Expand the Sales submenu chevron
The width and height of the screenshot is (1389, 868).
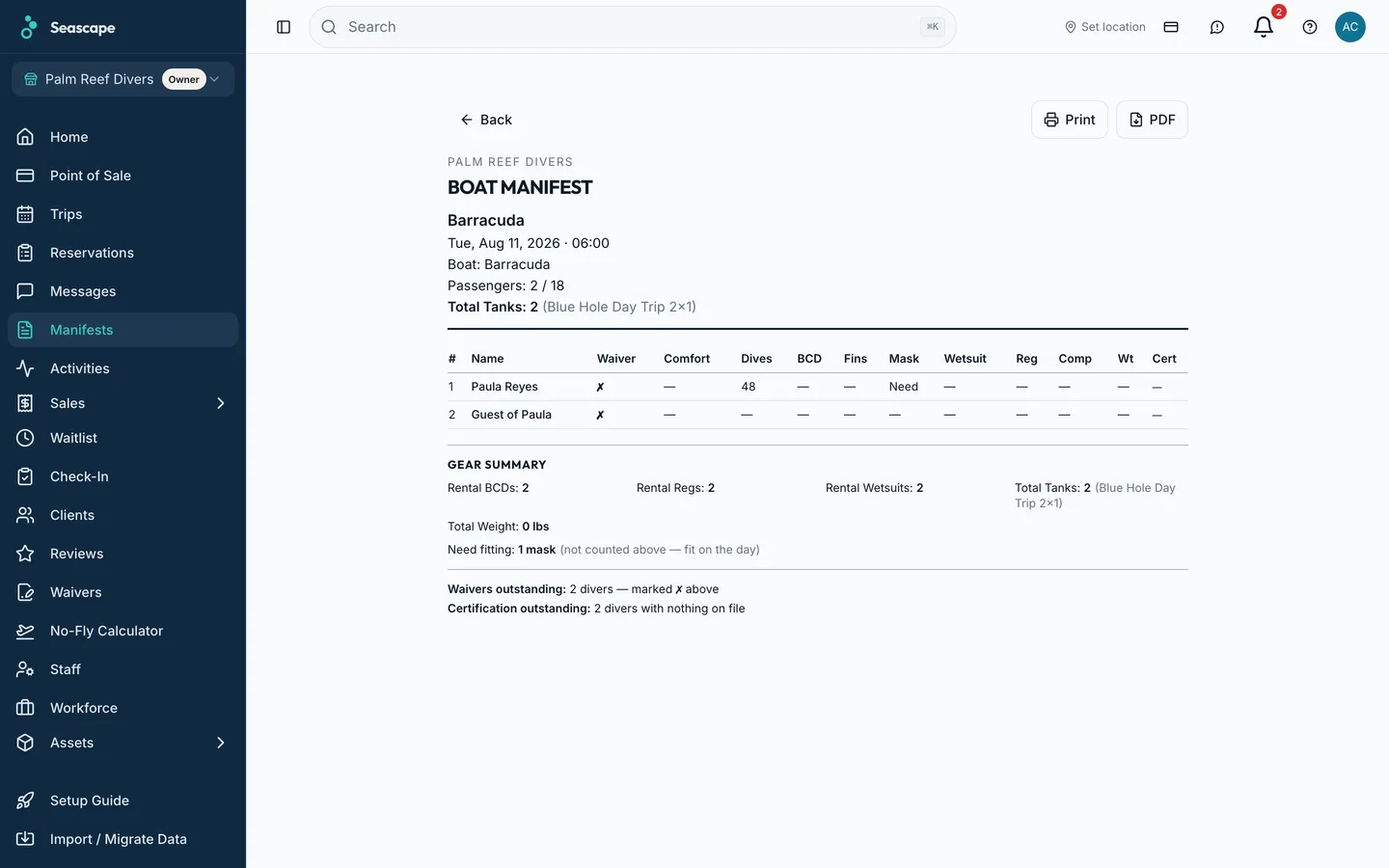point(221,403)
